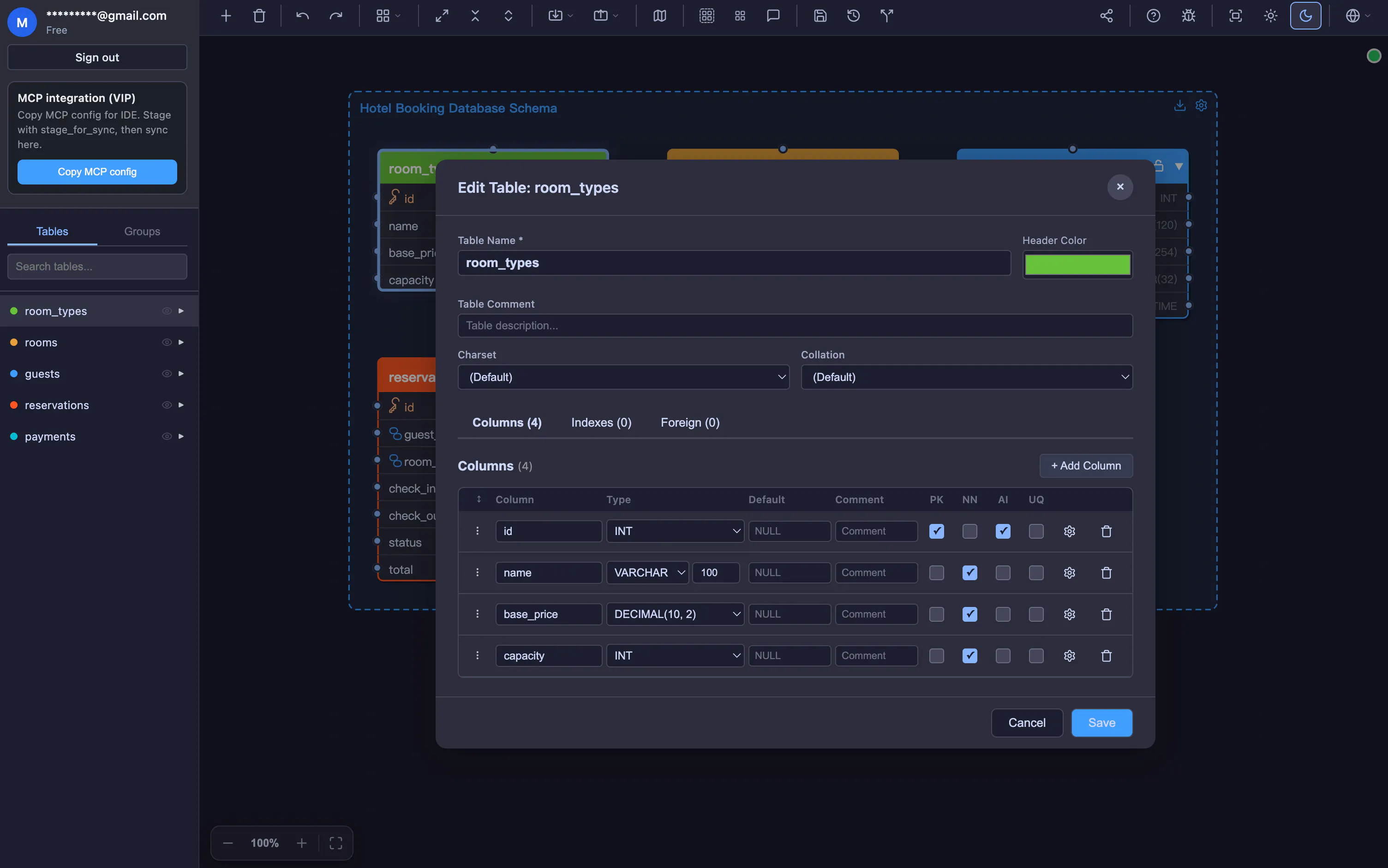
Task: Click the Search tables input
Action: click(97, 267)
